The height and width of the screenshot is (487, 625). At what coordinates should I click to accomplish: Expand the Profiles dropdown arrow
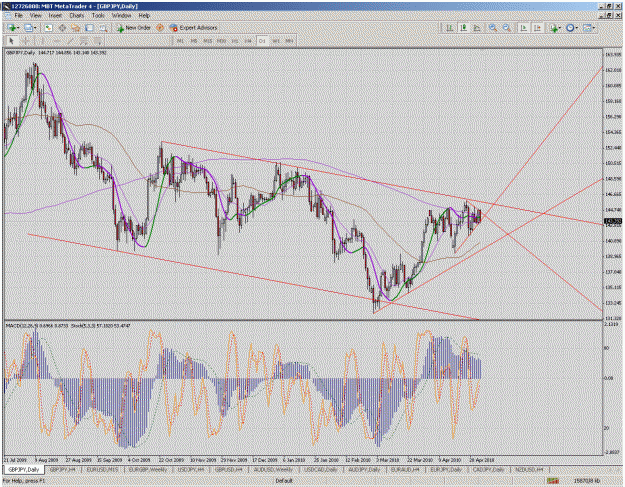click(35, 28)
